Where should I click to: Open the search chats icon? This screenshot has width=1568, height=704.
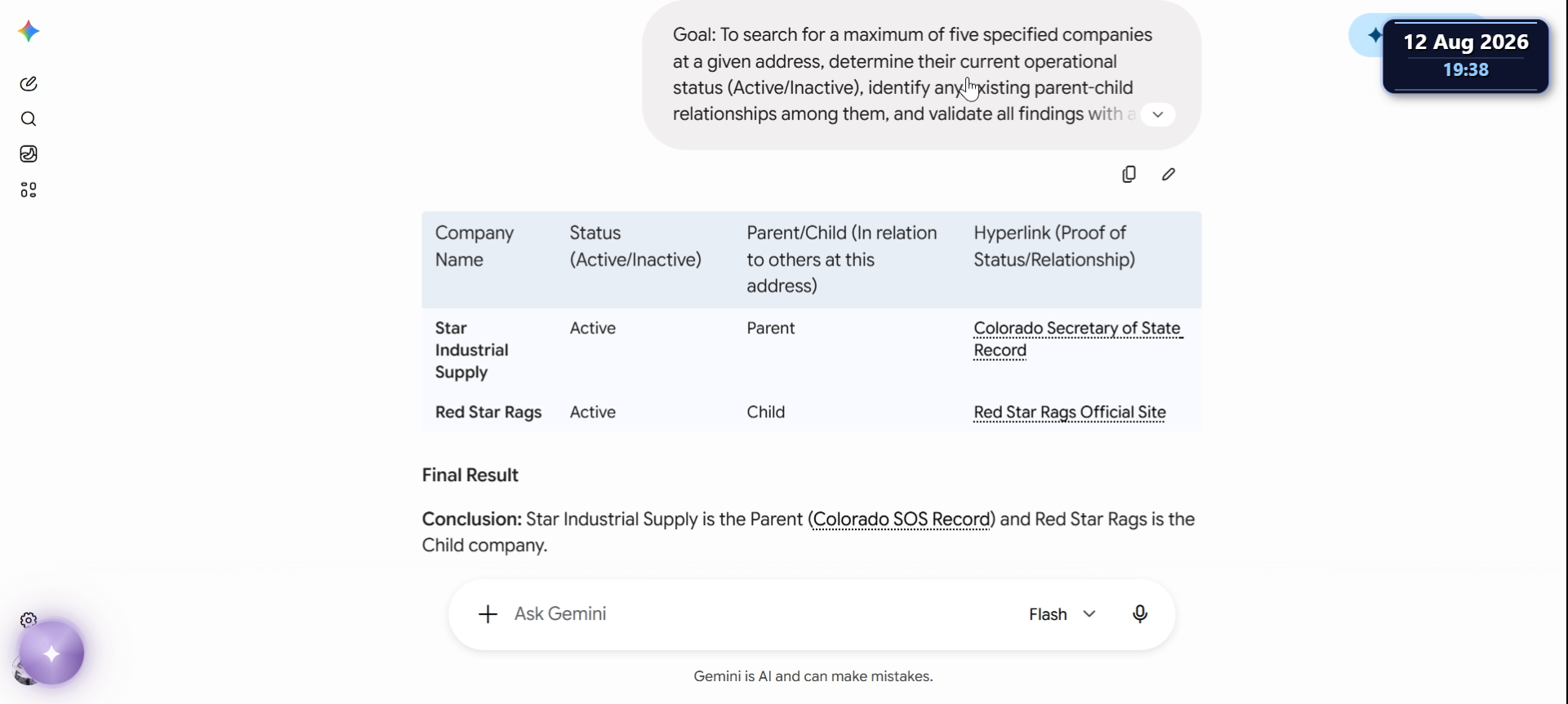tap(29, 119)
